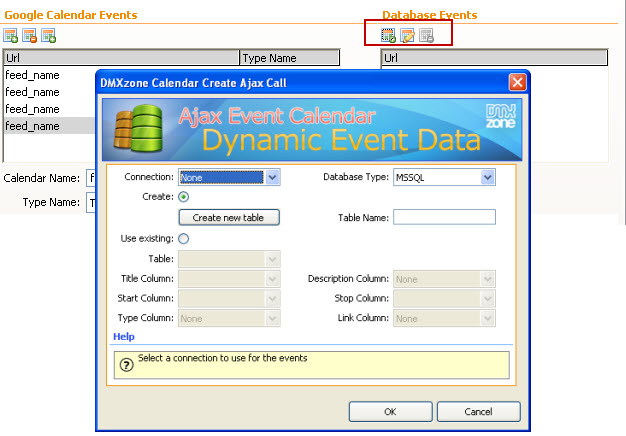626x436 pixels.
Task: Click the Create new table button
Action: (229, 218)
